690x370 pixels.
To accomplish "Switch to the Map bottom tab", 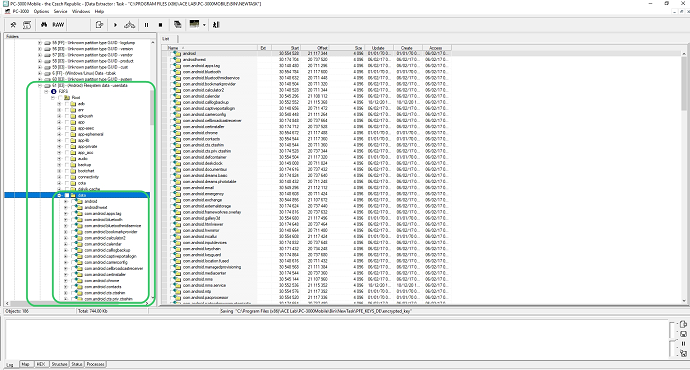I will [x=26, y=364].
